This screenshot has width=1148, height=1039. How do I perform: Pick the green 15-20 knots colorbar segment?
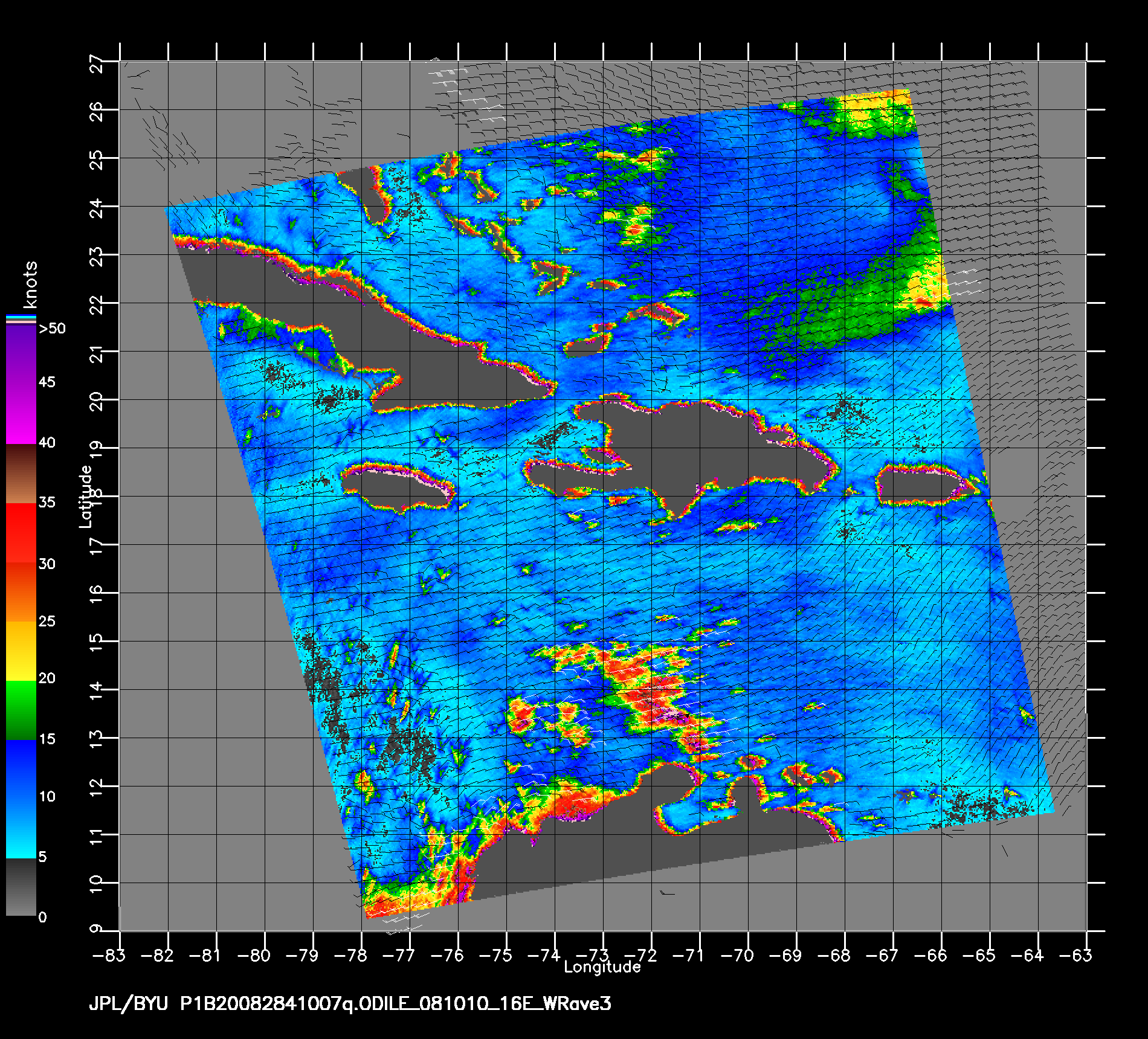pyautogui.click(x=21, y=710)
